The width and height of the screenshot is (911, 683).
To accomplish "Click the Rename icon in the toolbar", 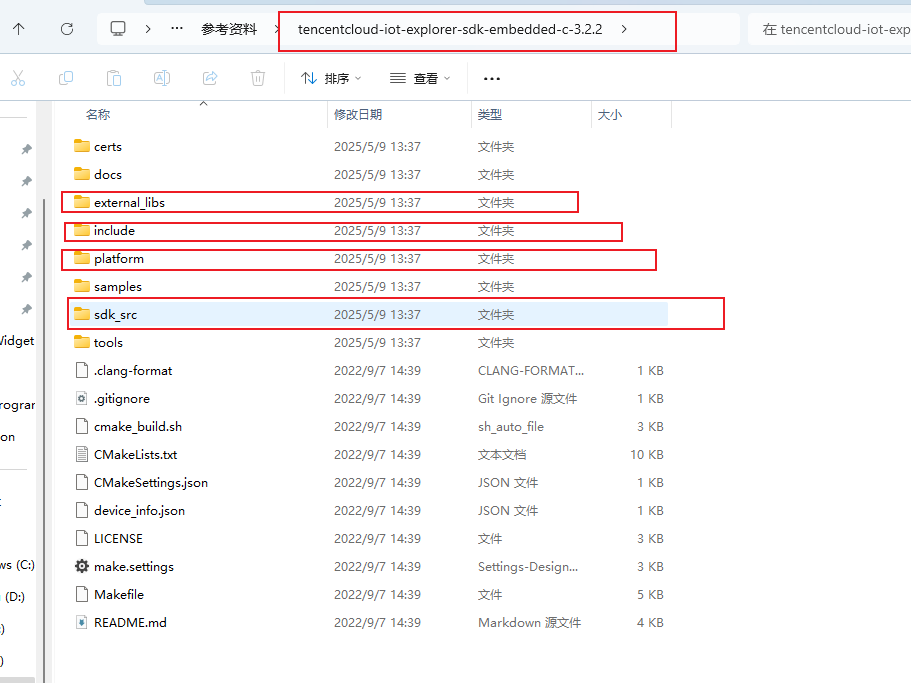I will click(x=162, y=78).
